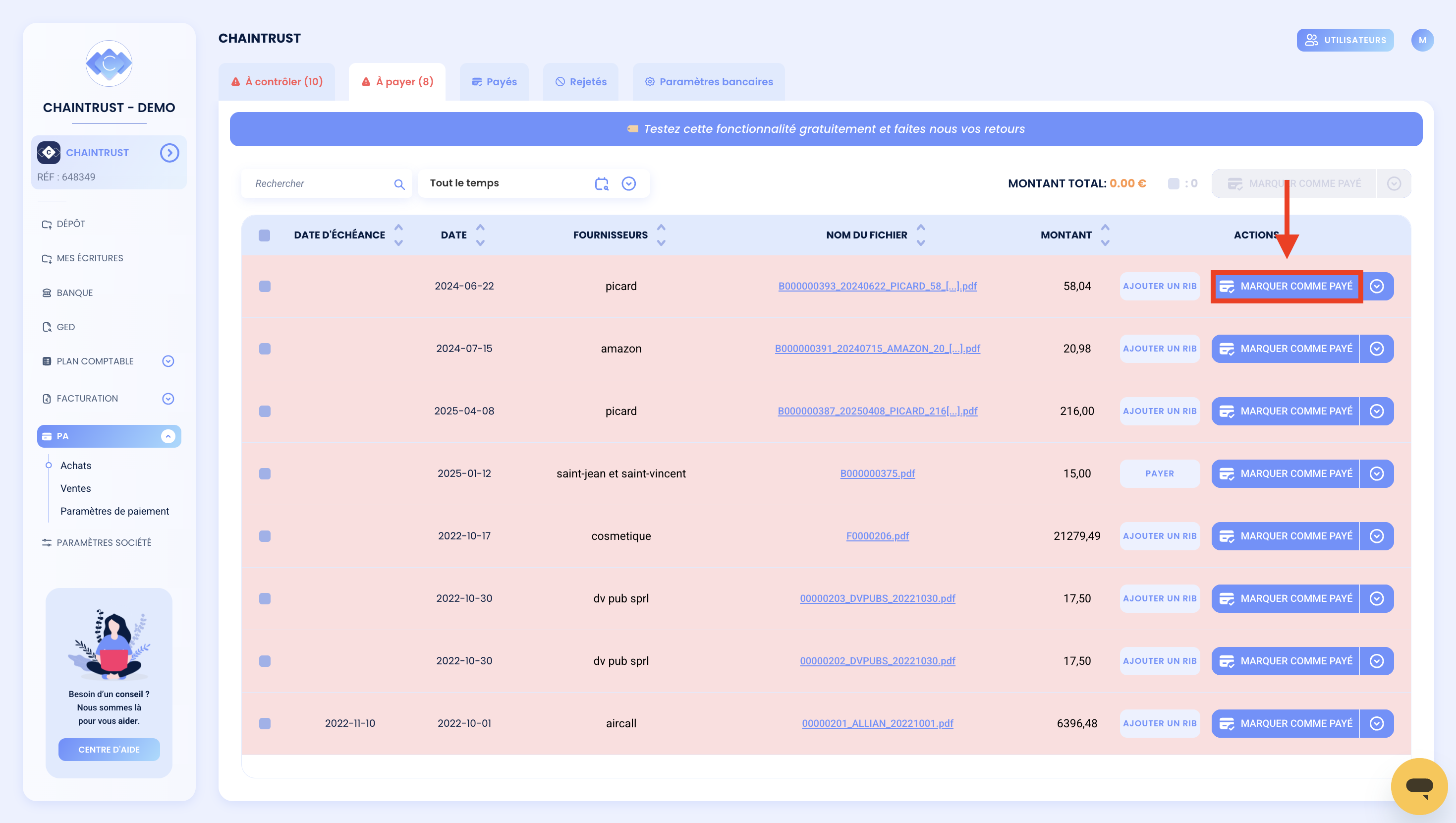
Task: Open dropdown next to cosmetique Marquer comme payé
Action: [x=1376, y=536]
